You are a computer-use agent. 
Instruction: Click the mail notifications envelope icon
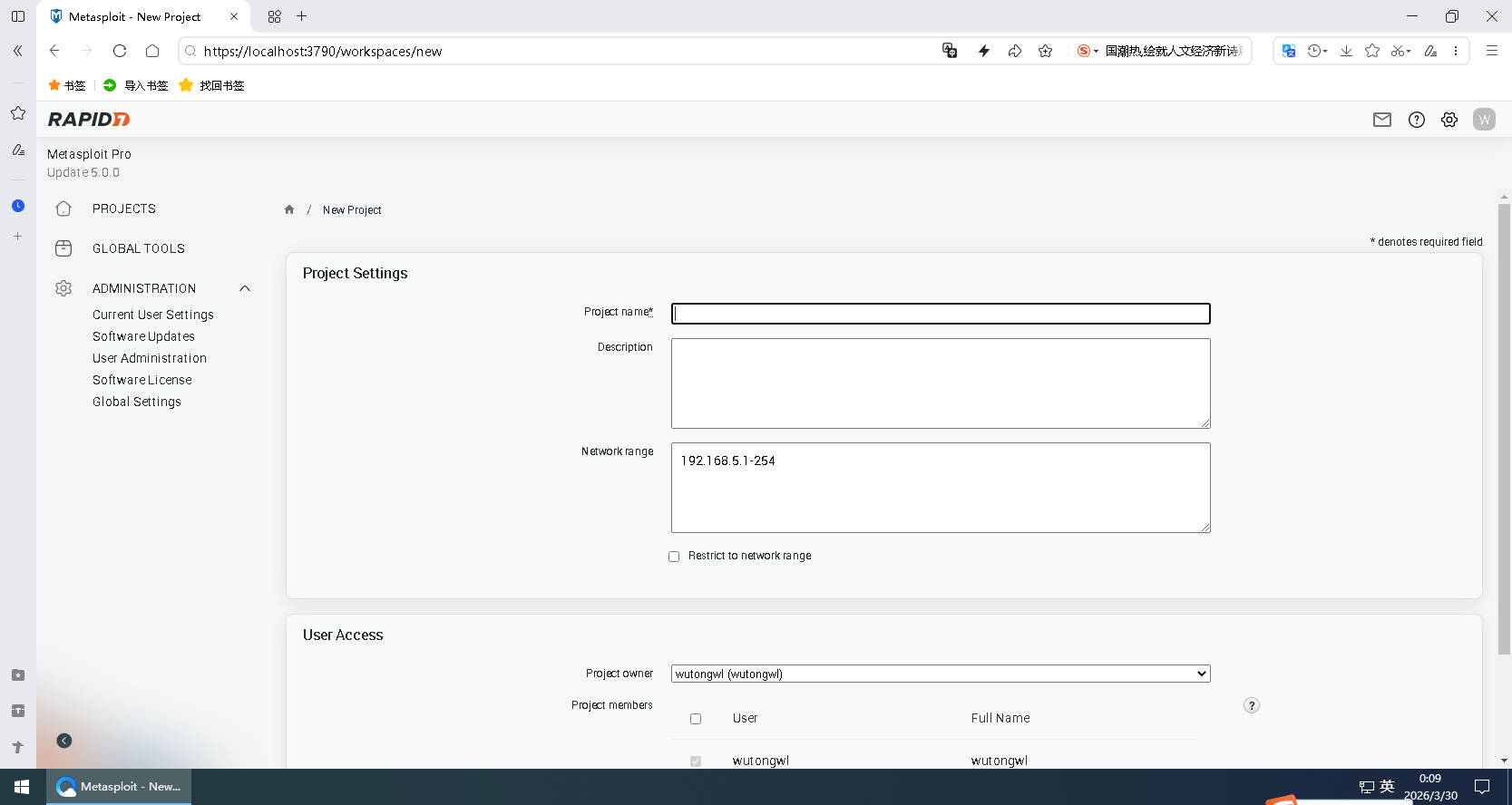1381,120
